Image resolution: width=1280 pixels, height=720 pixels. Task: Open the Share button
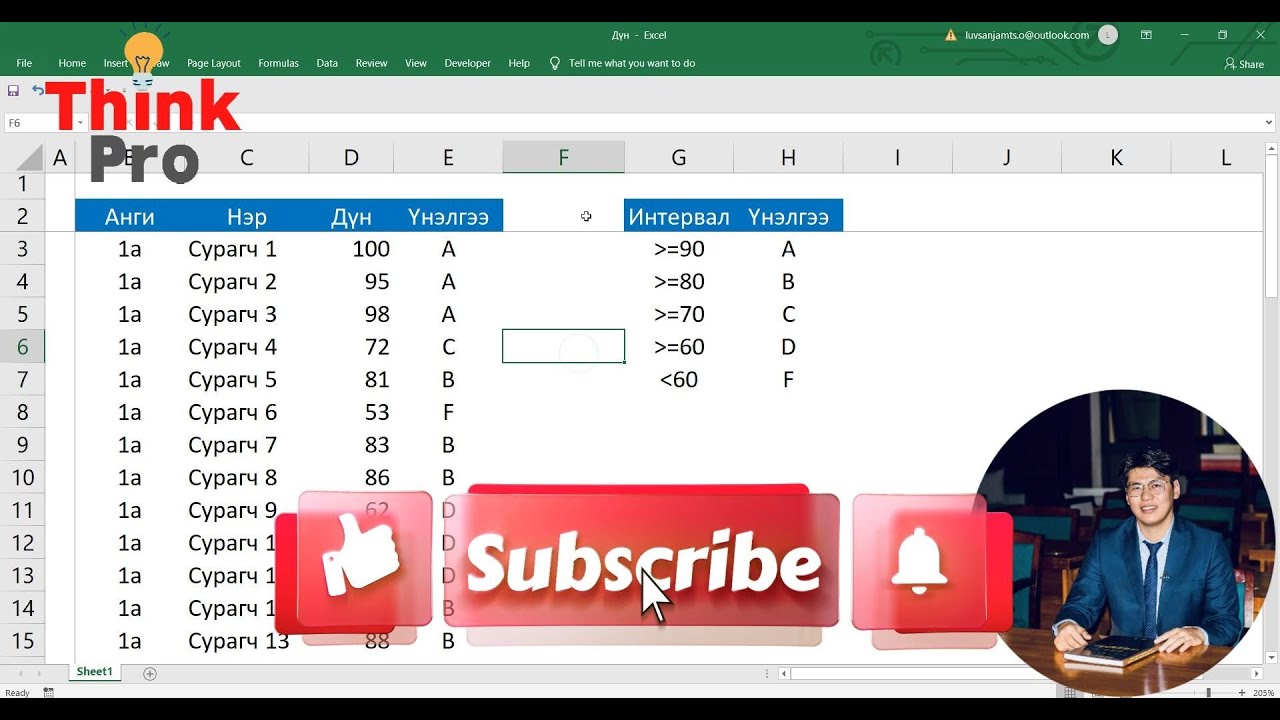coord(1244,63)
